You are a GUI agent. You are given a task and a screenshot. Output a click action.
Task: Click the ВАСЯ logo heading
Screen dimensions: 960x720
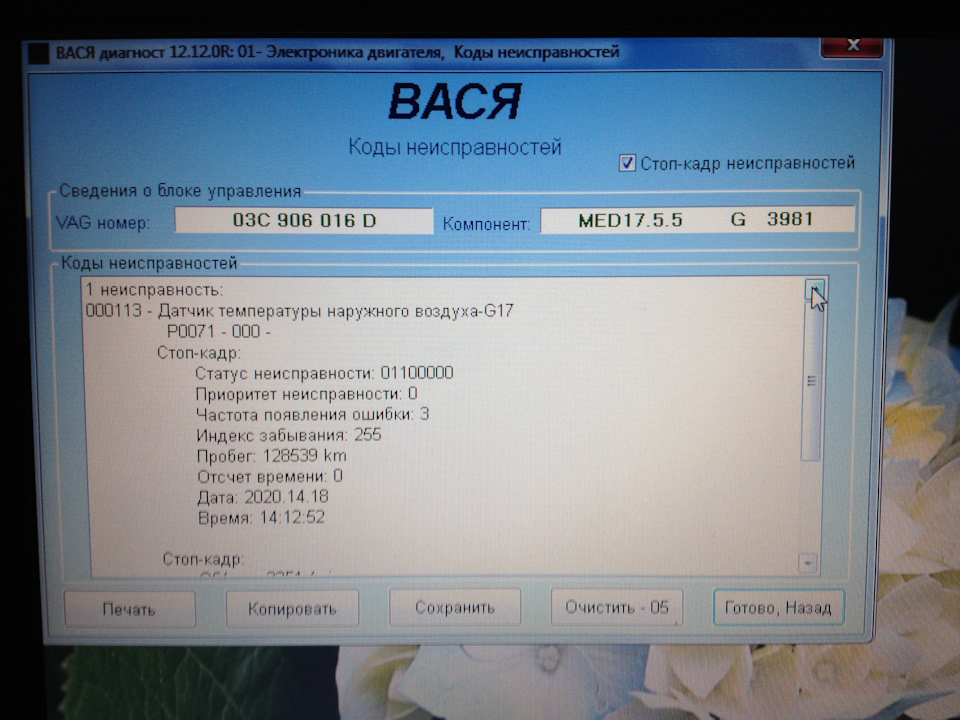click(454, 103)
